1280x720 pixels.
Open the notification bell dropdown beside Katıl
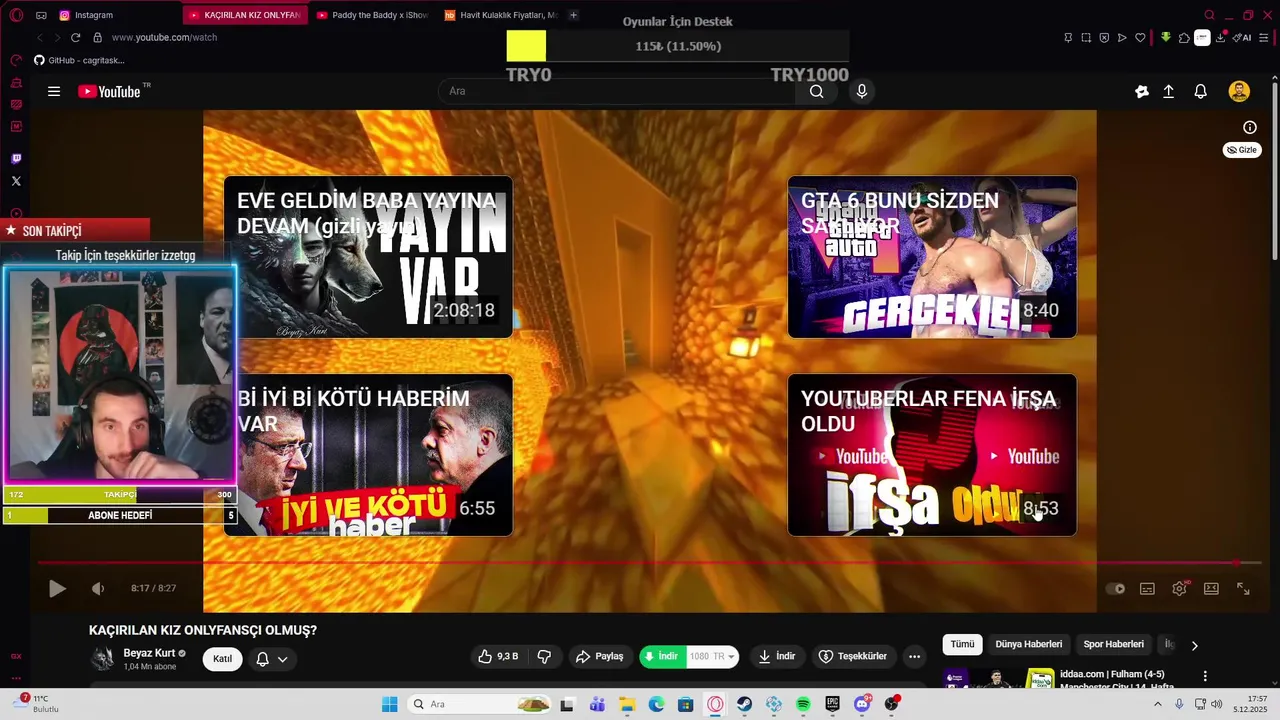click(x=271, y=659)
